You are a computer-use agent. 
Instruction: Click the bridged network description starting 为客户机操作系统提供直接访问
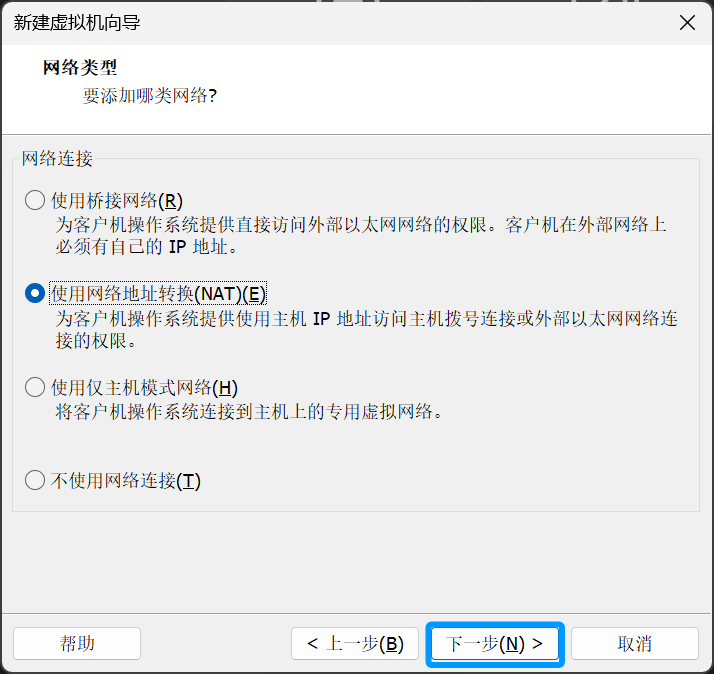click(x=361, y=236)
